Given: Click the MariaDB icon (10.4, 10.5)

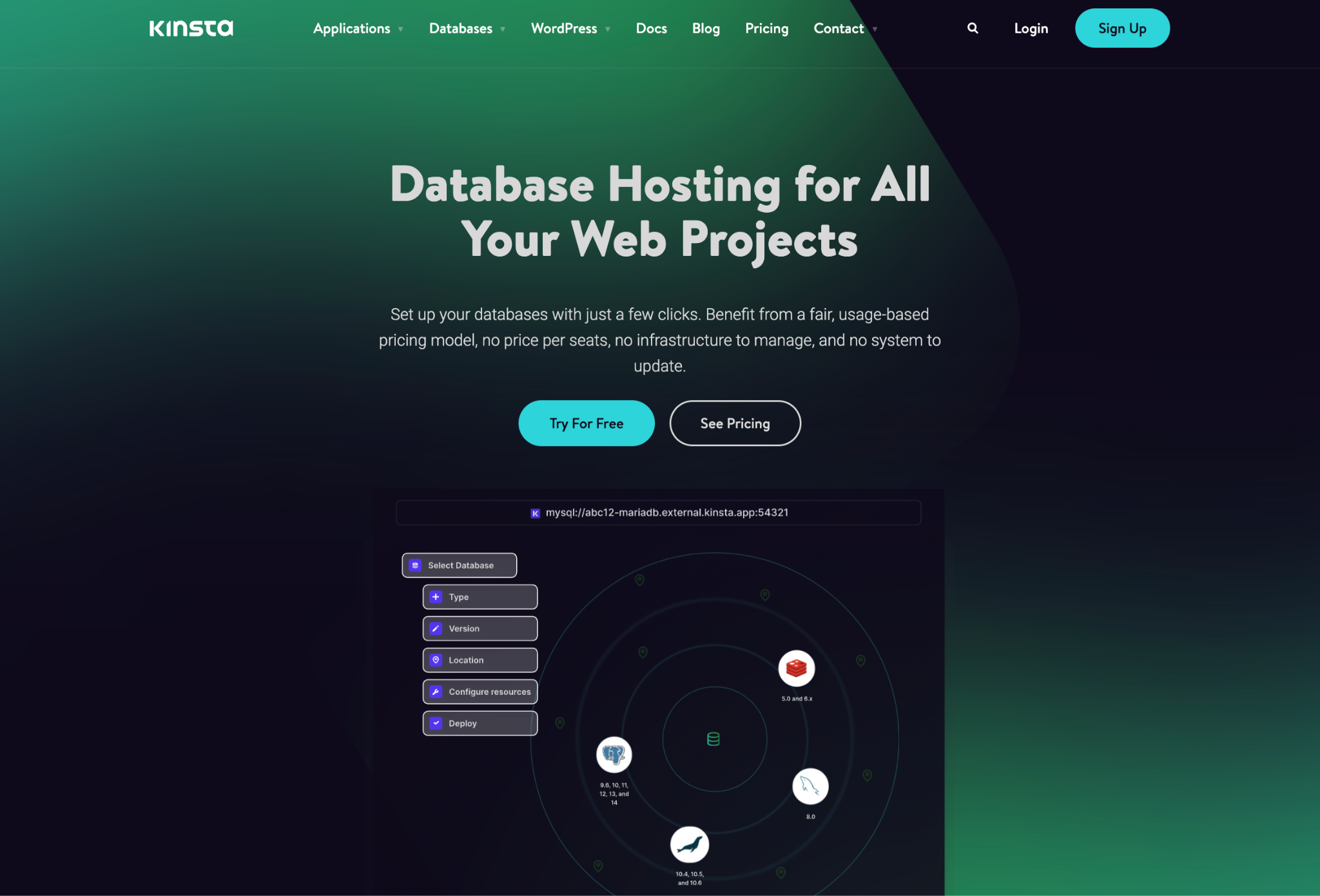Looking at the screenshot, I should click(689, 845).
